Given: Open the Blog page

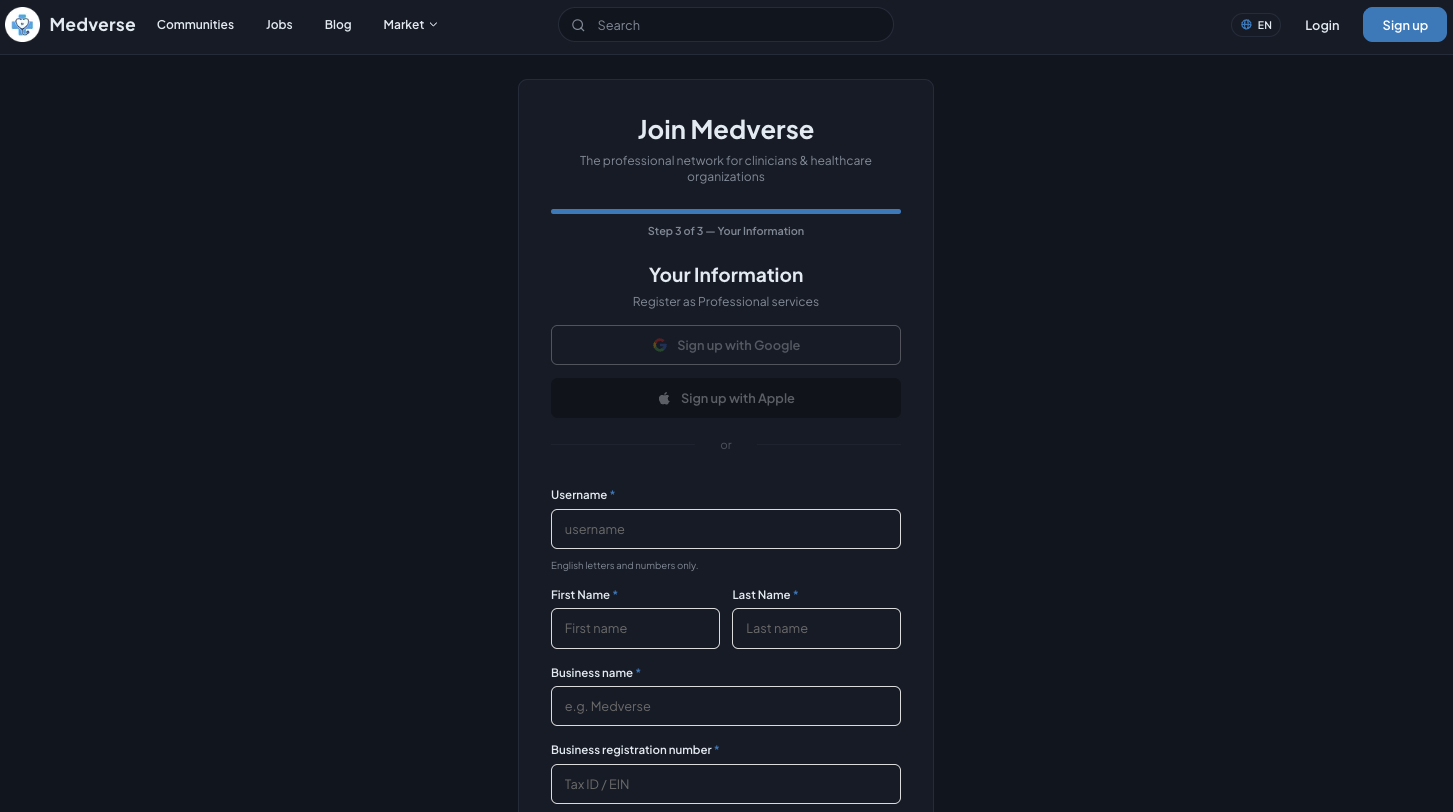Looking at the screenshot, I should pyautogui.click(x=338, y=25).
